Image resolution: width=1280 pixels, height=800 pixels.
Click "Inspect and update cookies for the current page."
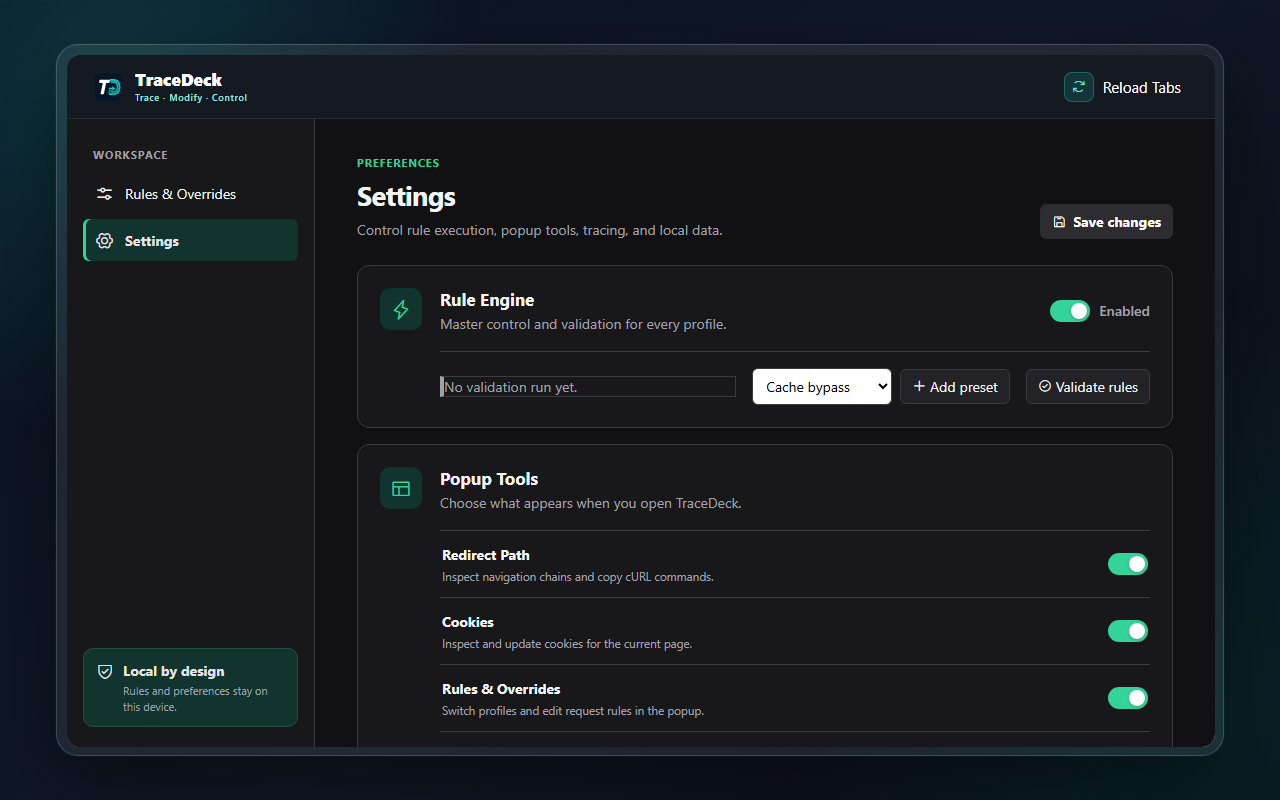pyautogui.click(x=567, y=644)
